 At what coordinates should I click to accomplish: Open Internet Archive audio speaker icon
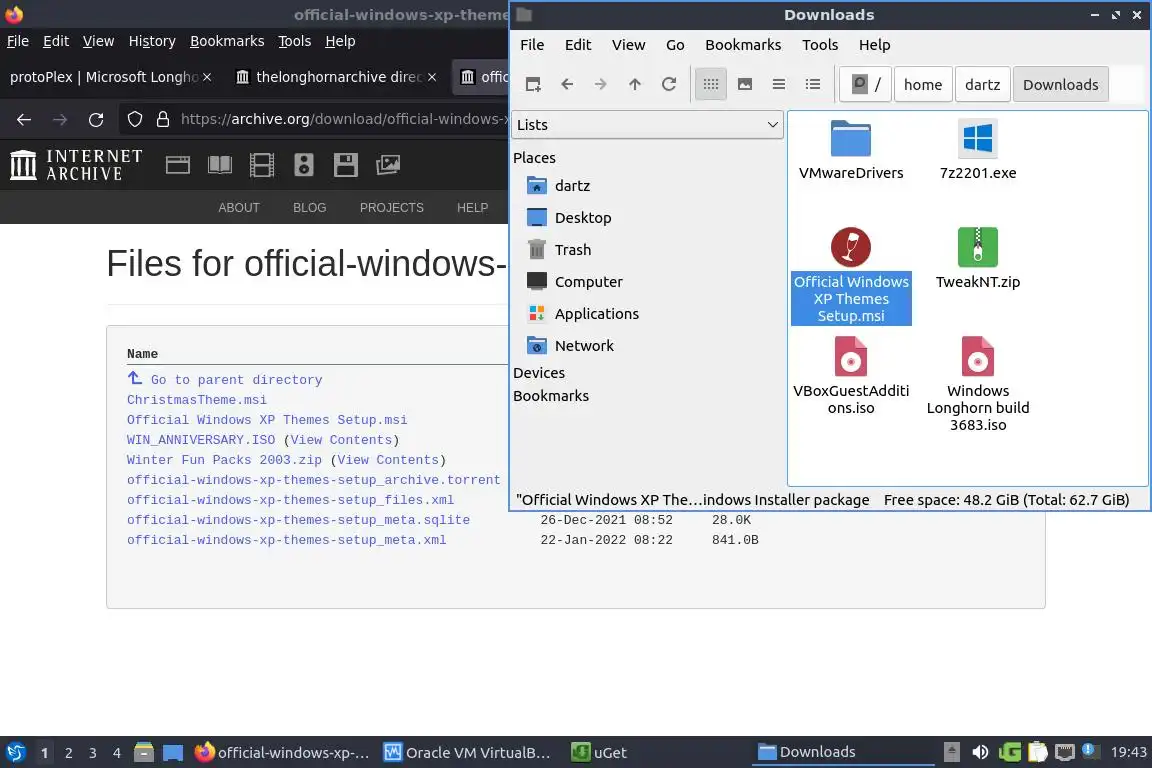coord(303,165)
